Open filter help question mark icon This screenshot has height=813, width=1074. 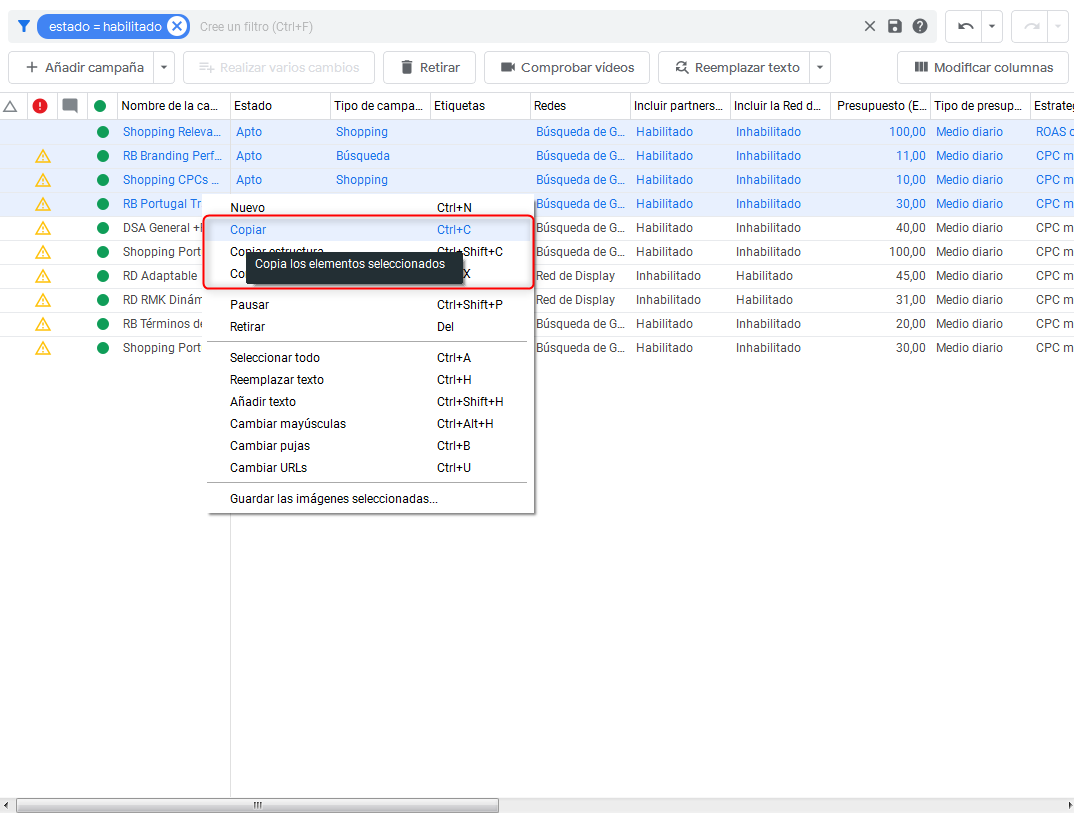pyautogui.click(x=920, y=27)
